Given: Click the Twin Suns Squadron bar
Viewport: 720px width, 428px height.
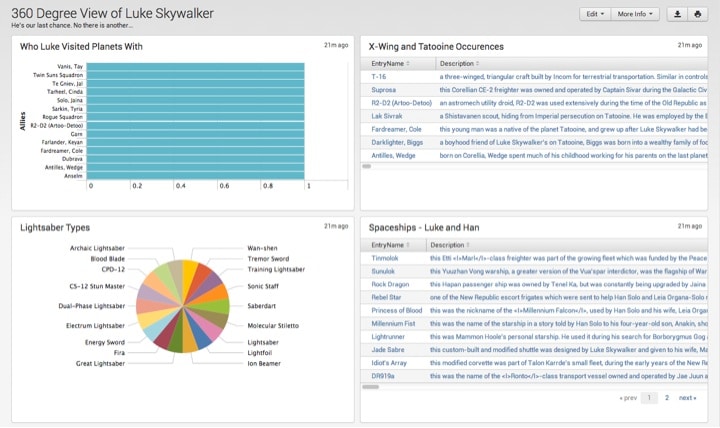Looking at the screenshot, I should pos(195,75).
